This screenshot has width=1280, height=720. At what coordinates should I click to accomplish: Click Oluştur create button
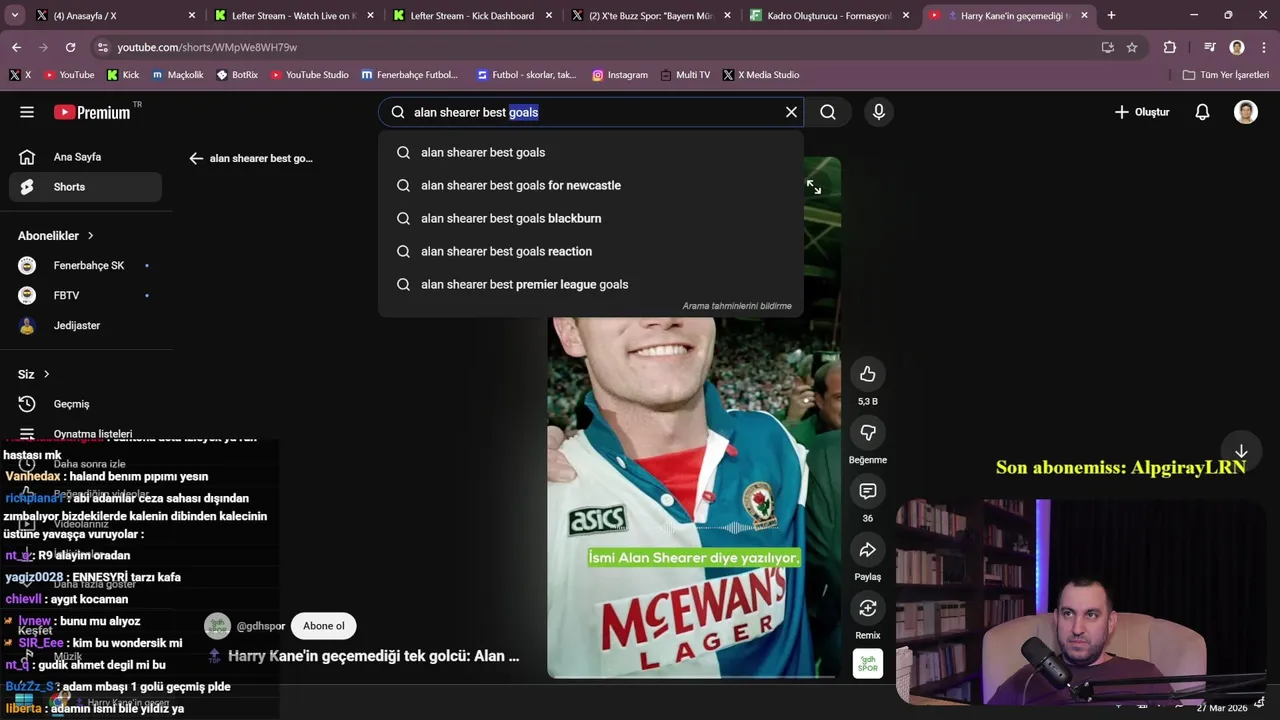(1141, 112)
